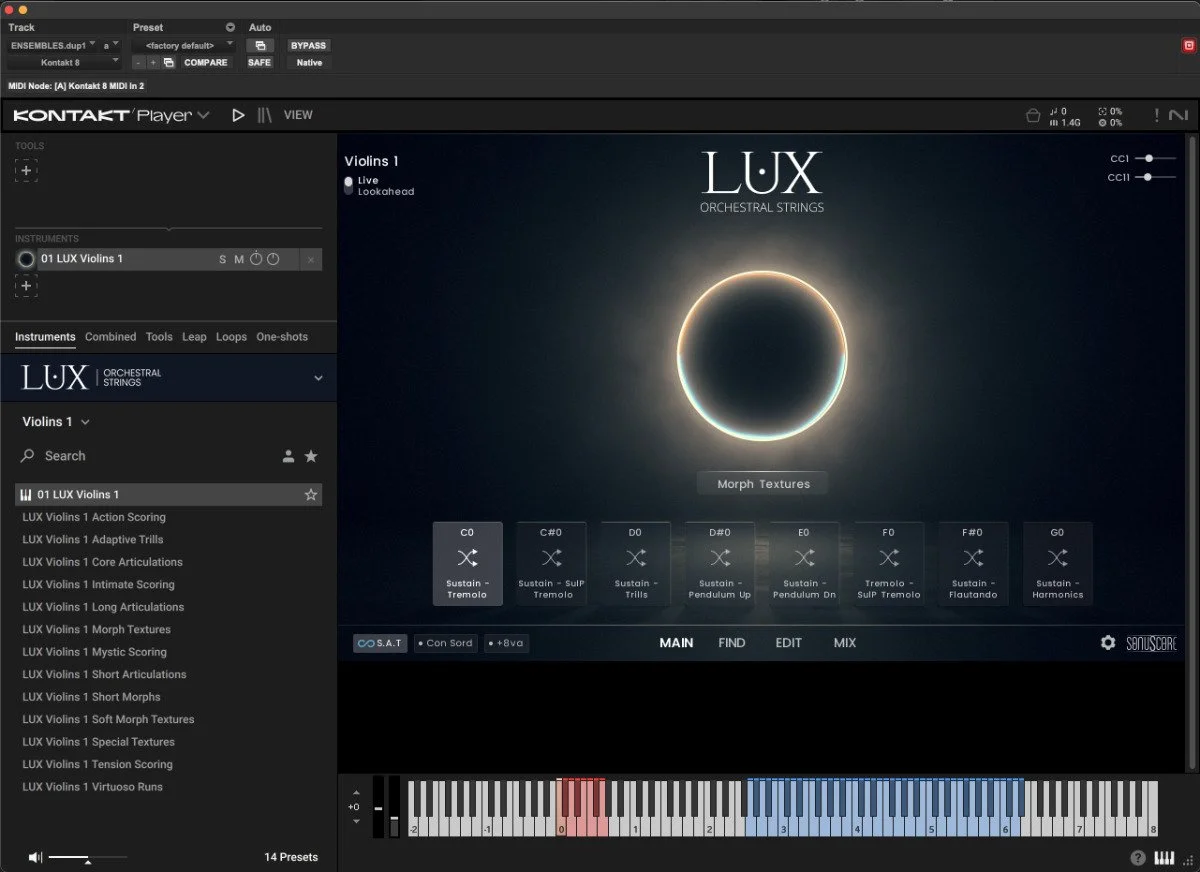Click the star favorite icon beside Search
This screenshot has height=872, width=1200.
point(311,455)
